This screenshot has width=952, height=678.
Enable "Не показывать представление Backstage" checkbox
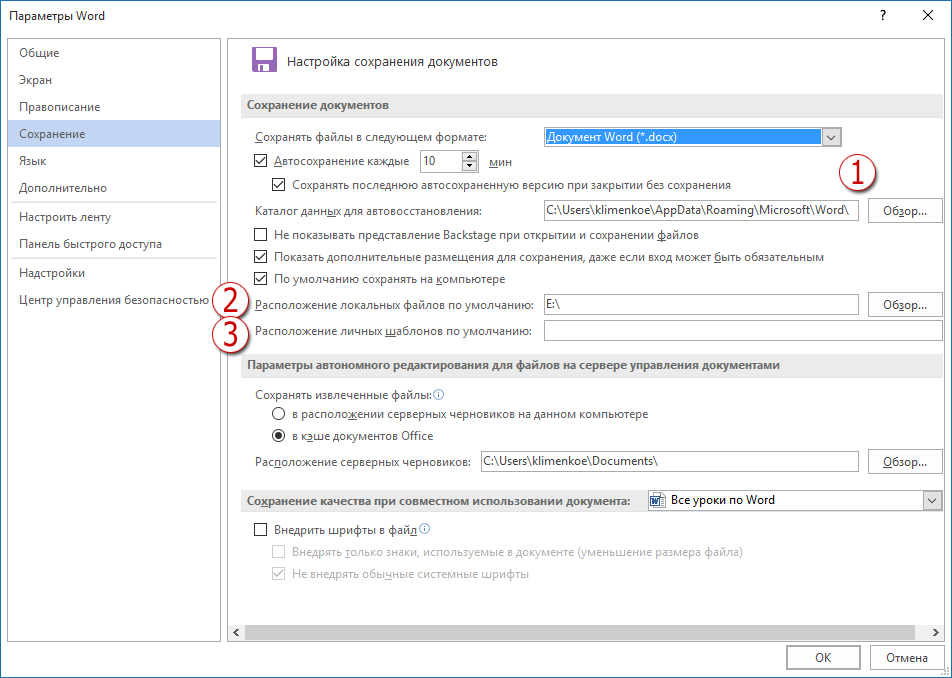point(260,234)
